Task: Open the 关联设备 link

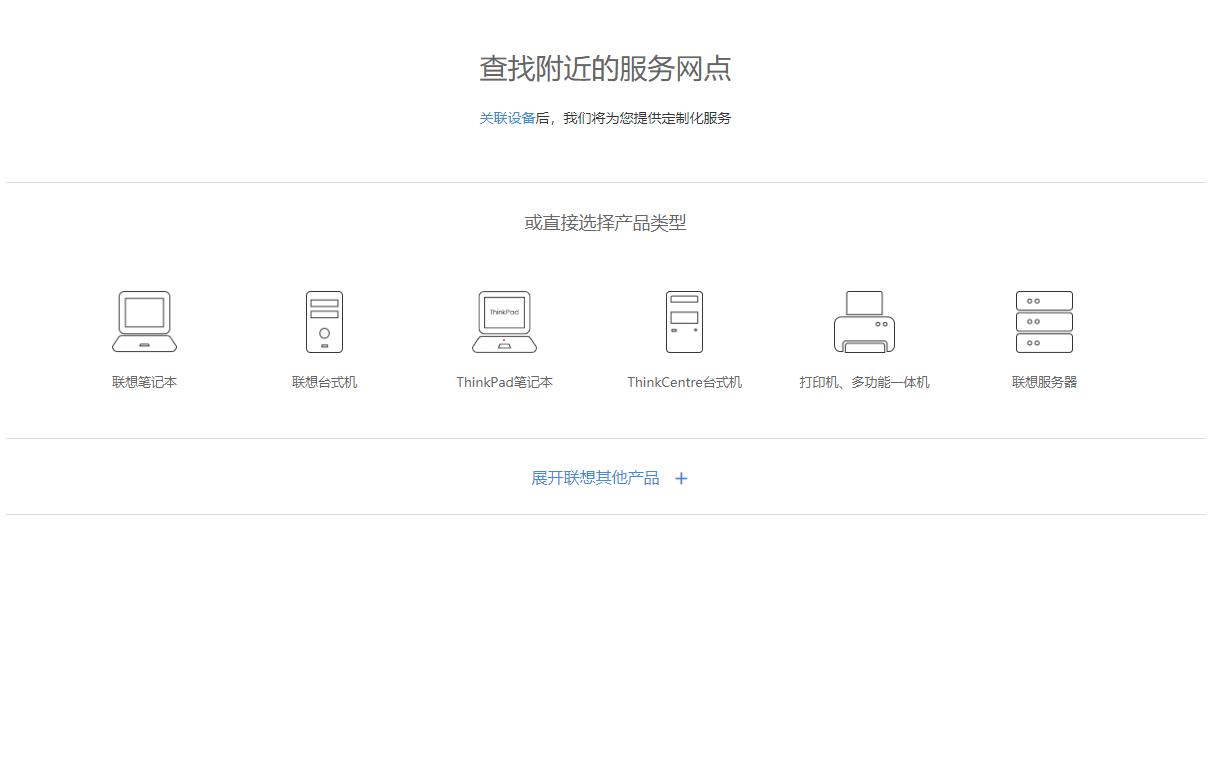Action: (x=508, y=118)
